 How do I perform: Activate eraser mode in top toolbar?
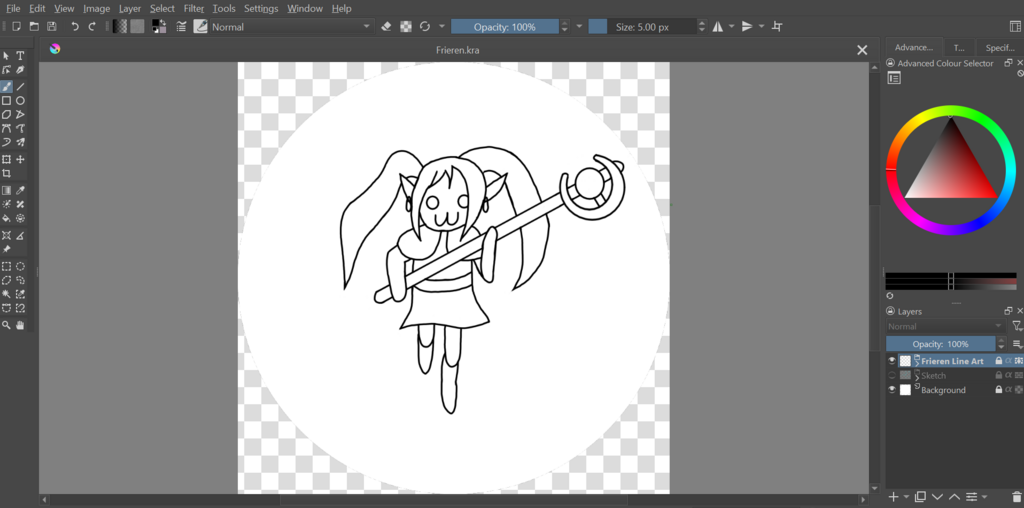(x=387, y=27)
